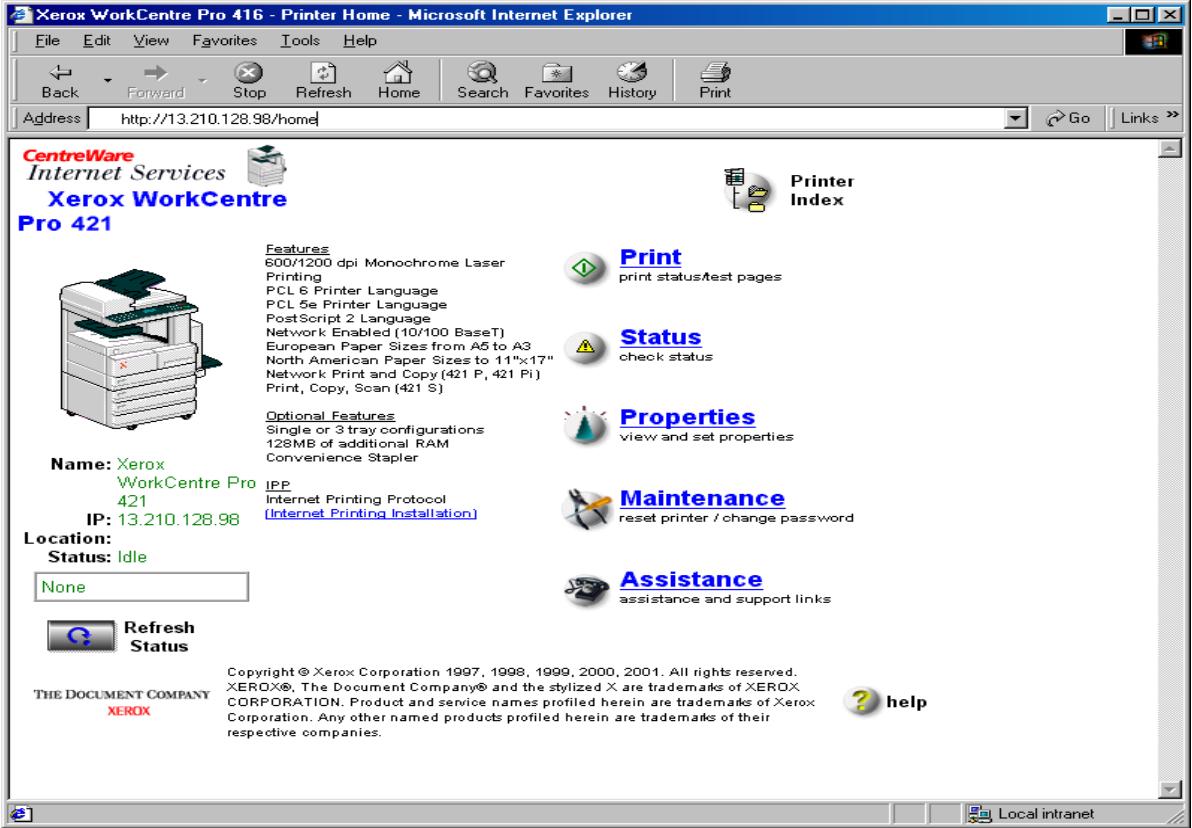
Task: Click the Printer Index label
Action: point(821,190)
